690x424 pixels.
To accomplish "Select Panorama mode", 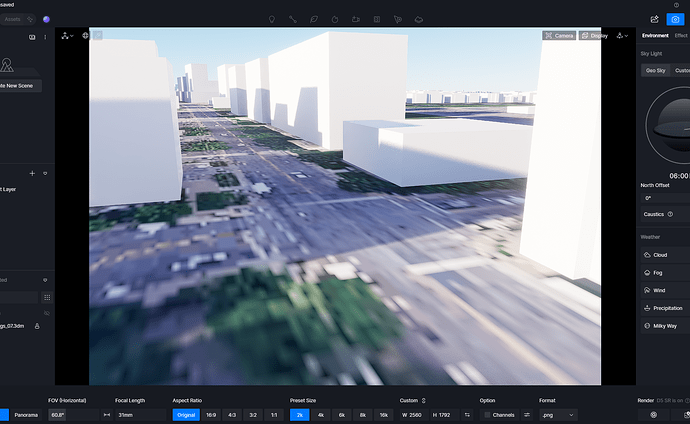I will coord(26,415).
